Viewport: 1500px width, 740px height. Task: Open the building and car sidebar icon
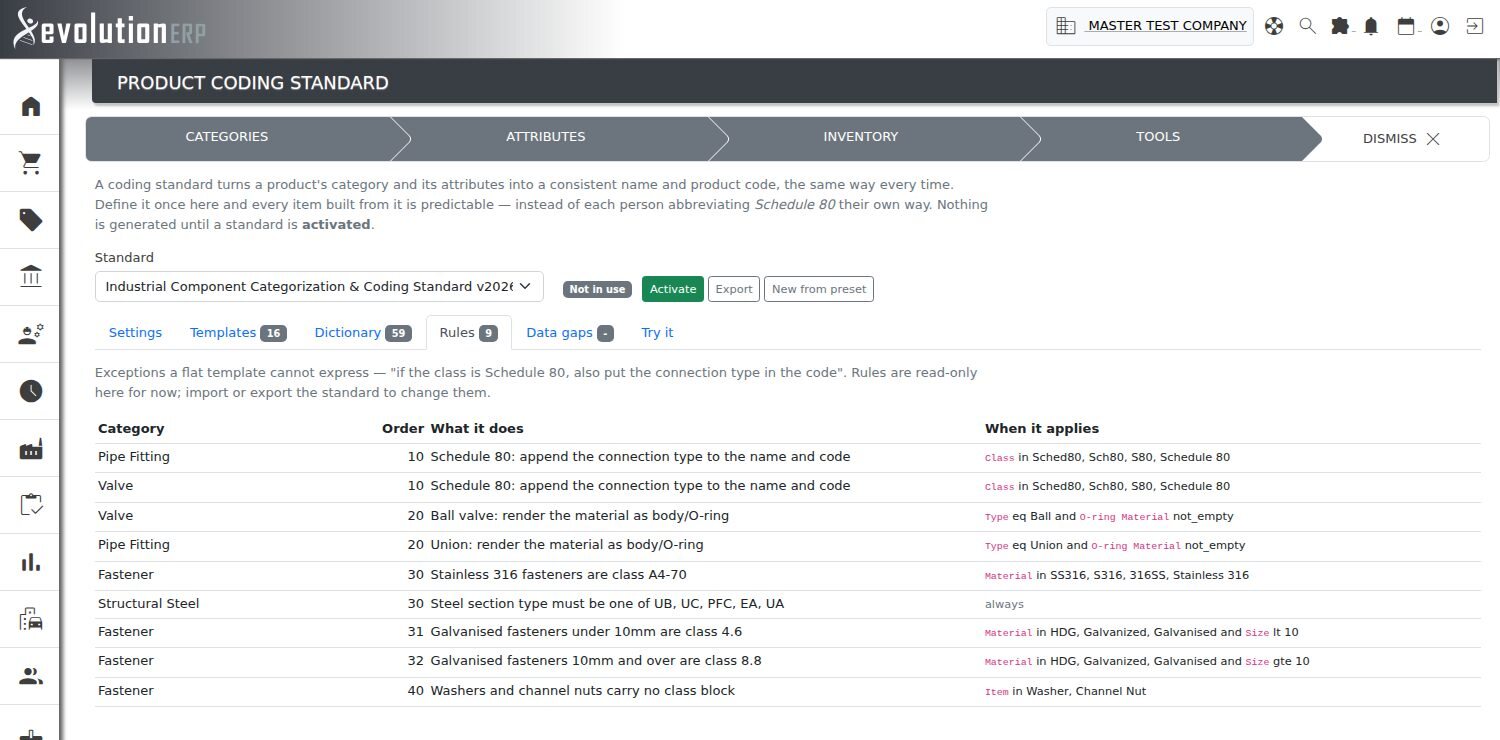point(31,620)
